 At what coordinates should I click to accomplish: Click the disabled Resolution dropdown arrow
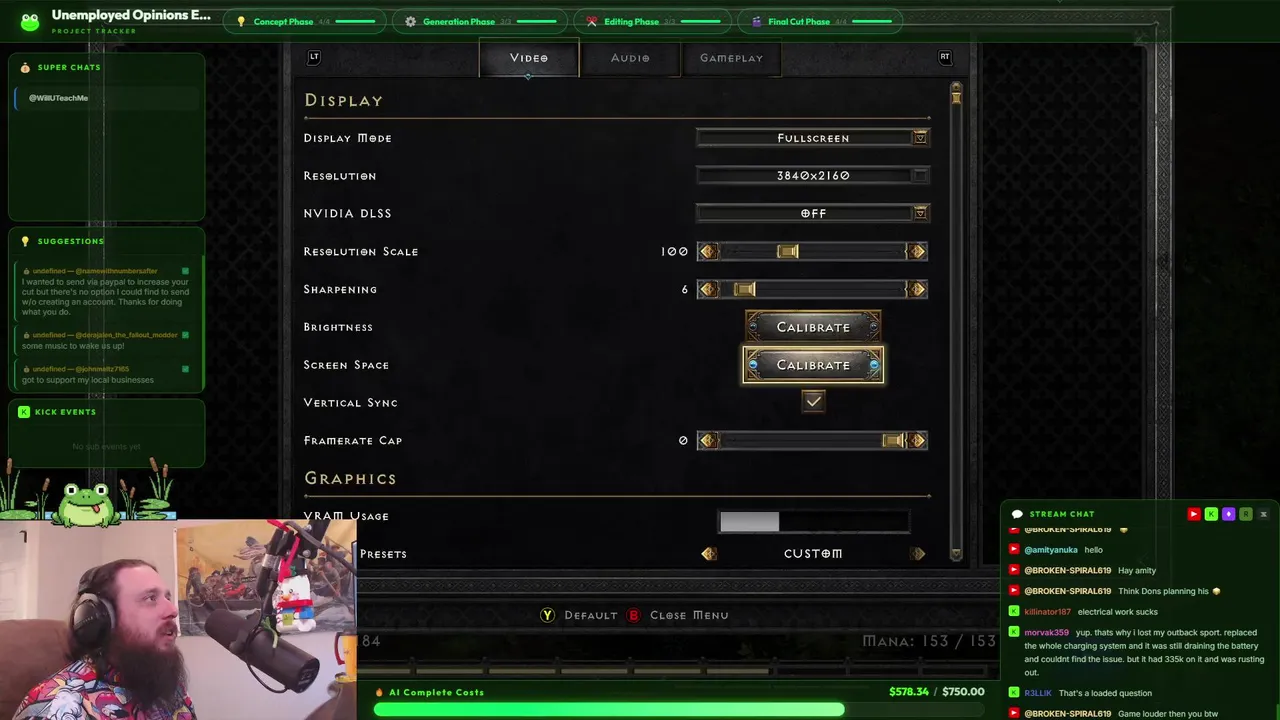(920, 176)
